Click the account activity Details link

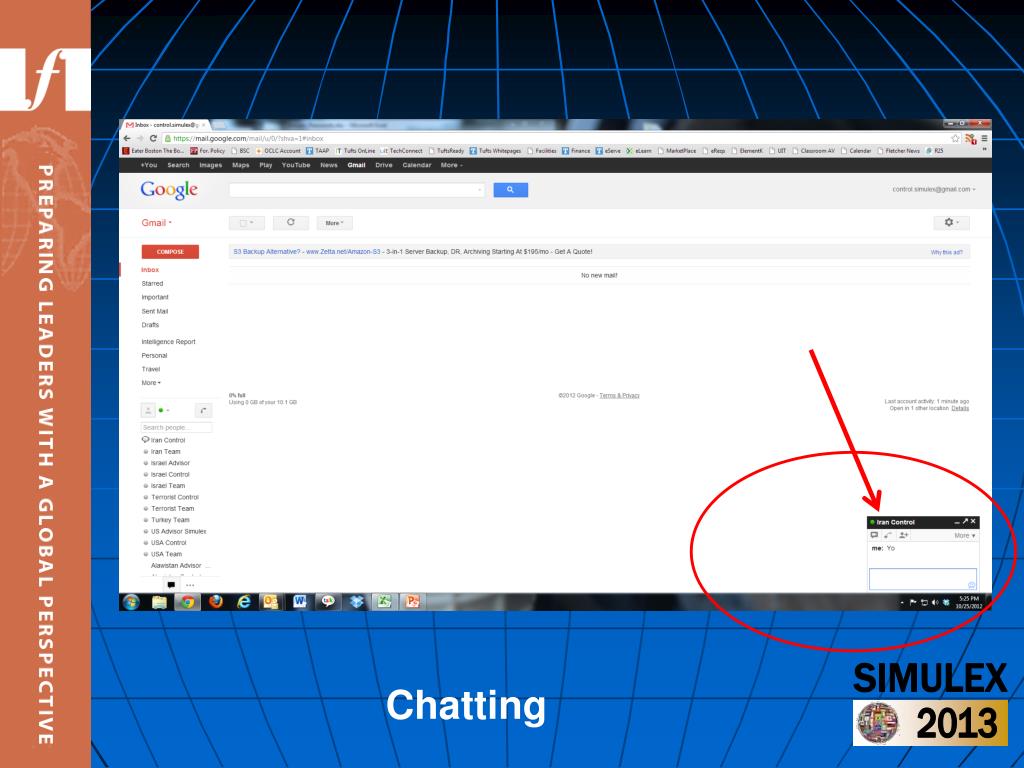960,408
